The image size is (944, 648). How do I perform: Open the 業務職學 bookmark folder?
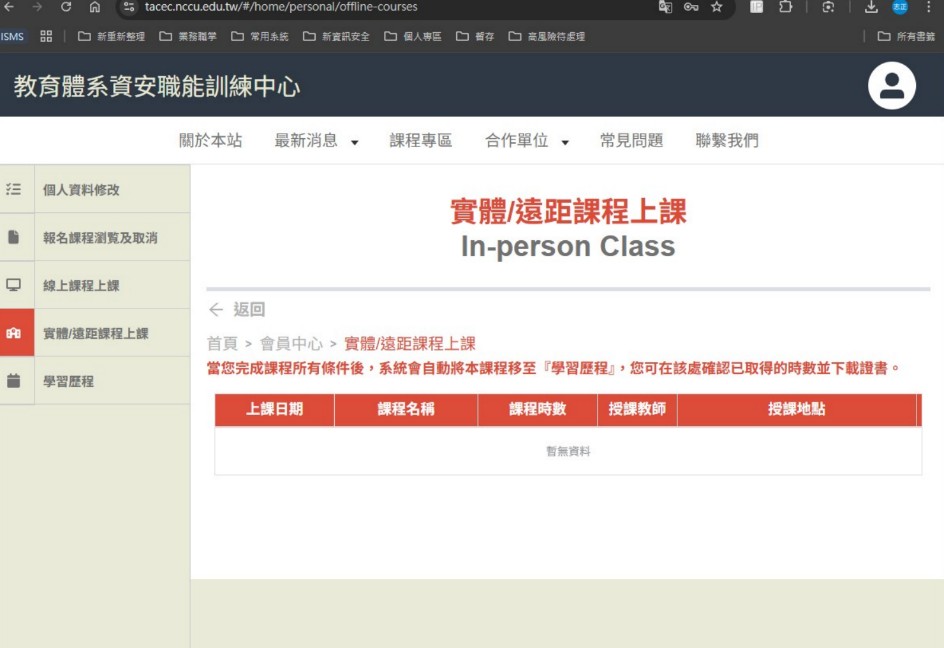pos(188,36)
